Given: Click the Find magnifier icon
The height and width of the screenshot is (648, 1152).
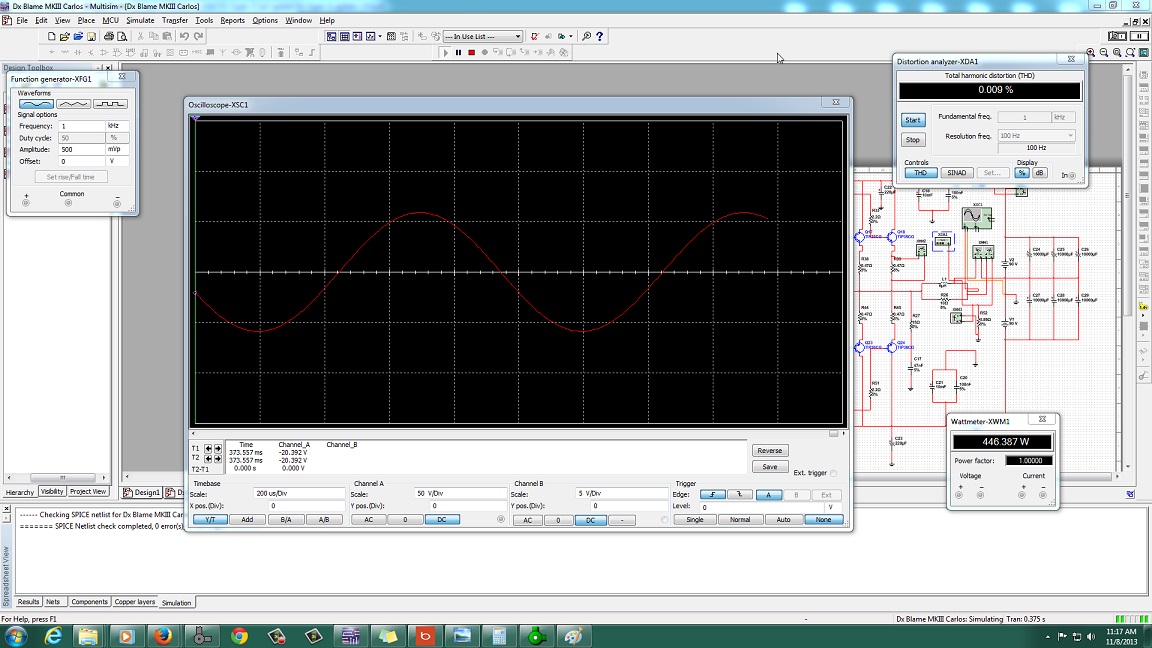Looking at the screenshot, I should coord(586,36).
